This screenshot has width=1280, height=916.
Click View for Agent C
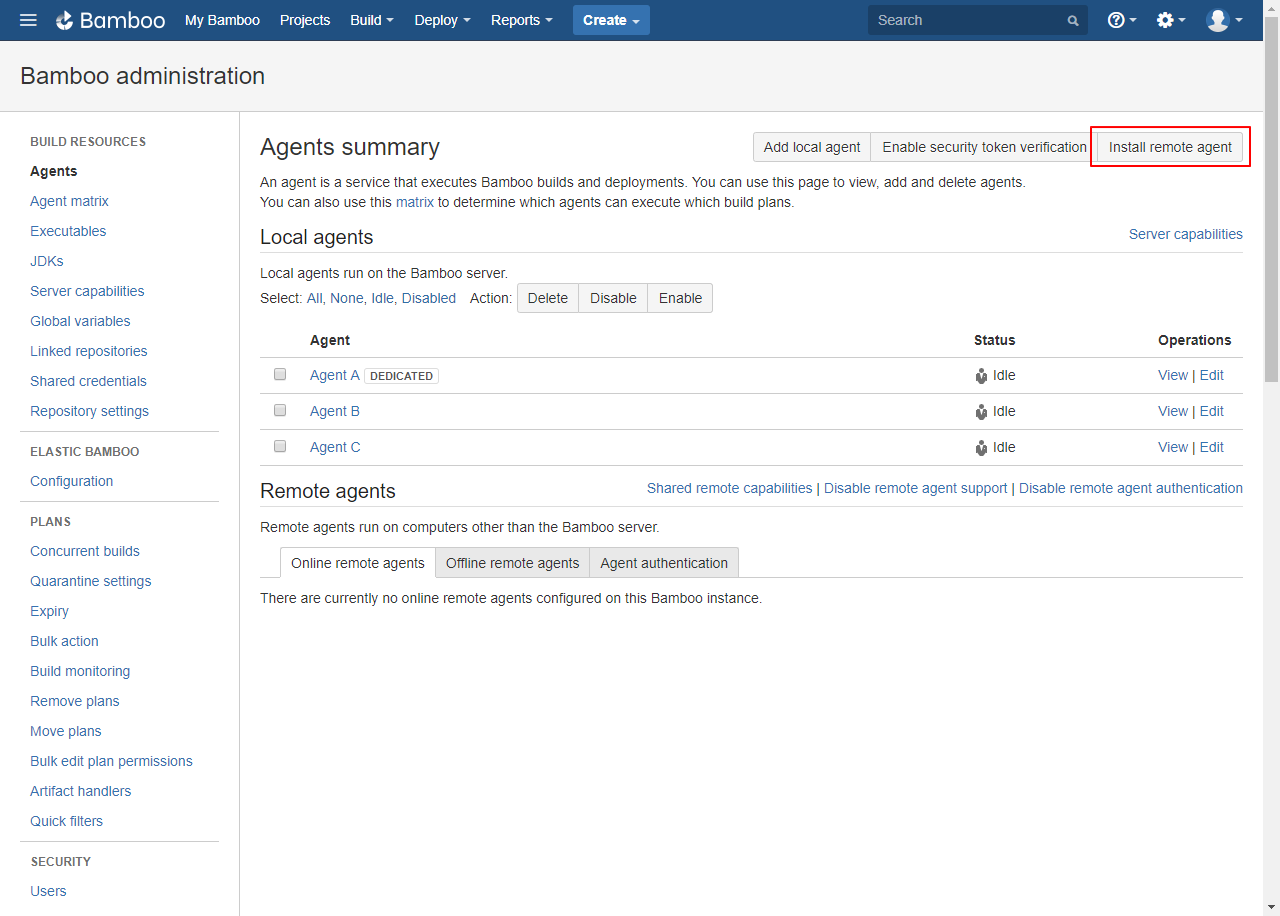pyautogui.click(x=1173, y=447)
